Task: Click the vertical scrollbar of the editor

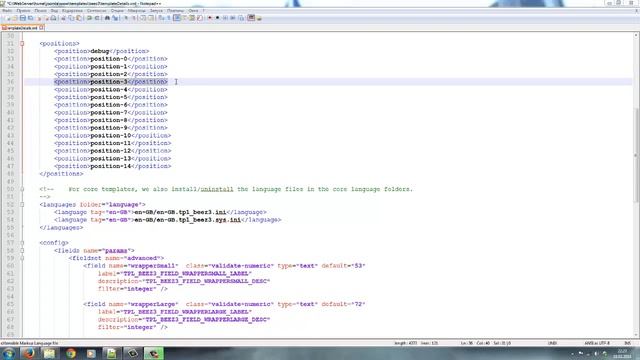Action: [x=636, y=155]
